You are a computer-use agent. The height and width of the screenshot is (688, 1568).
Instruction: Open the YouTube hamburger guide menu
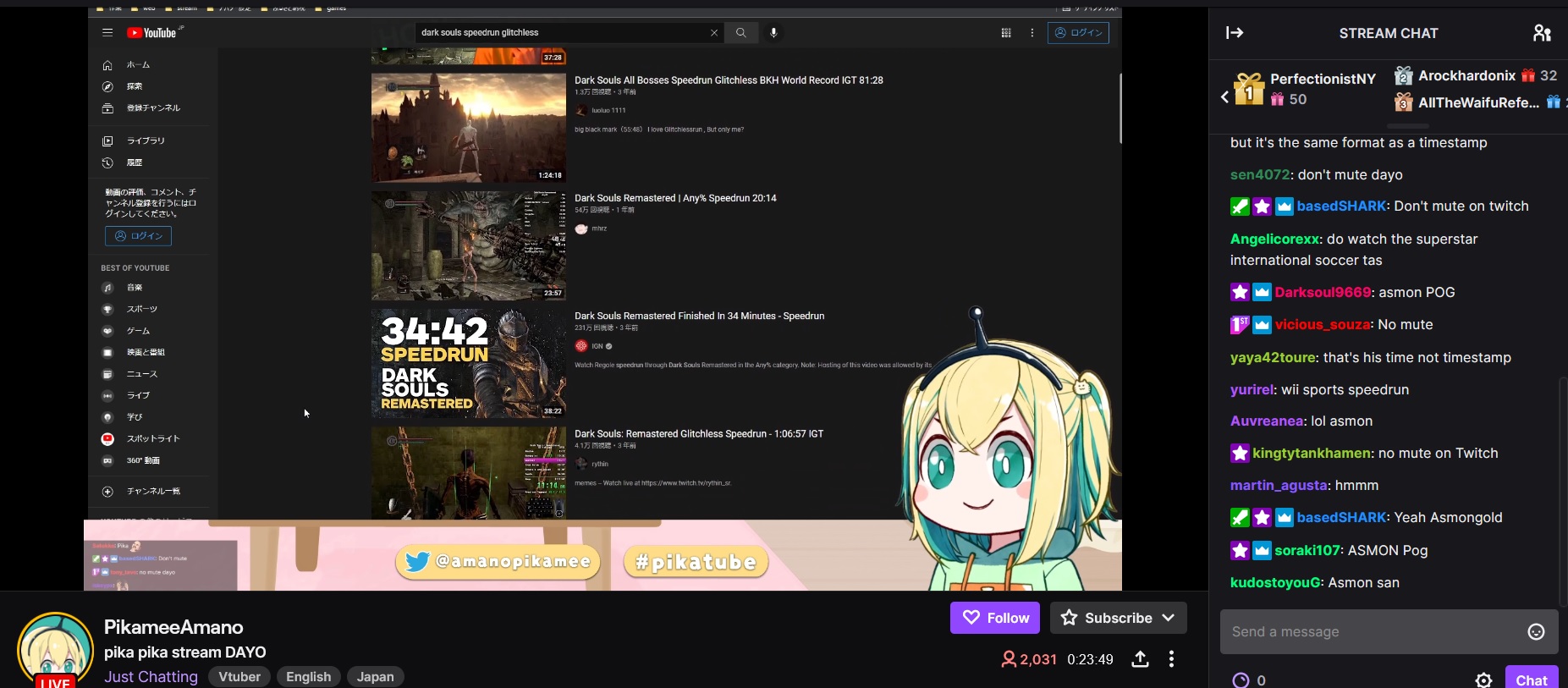107,33
